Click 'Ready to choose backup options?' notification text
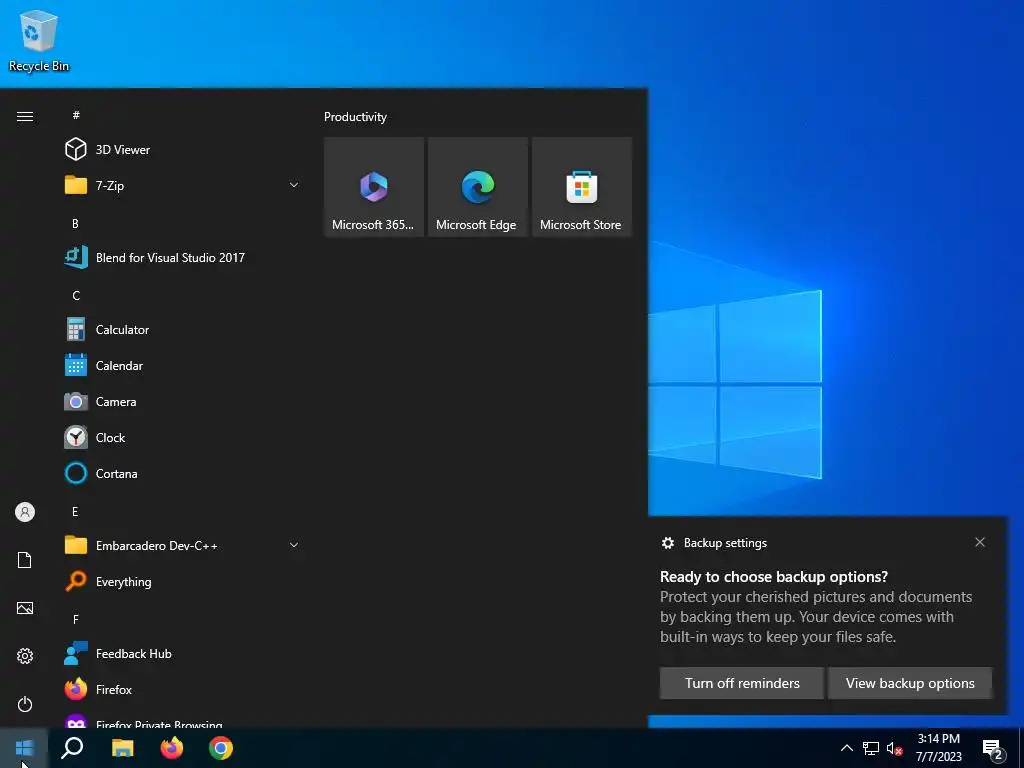The width and height of the screenshot is (1024, 768). pos(774,577)
